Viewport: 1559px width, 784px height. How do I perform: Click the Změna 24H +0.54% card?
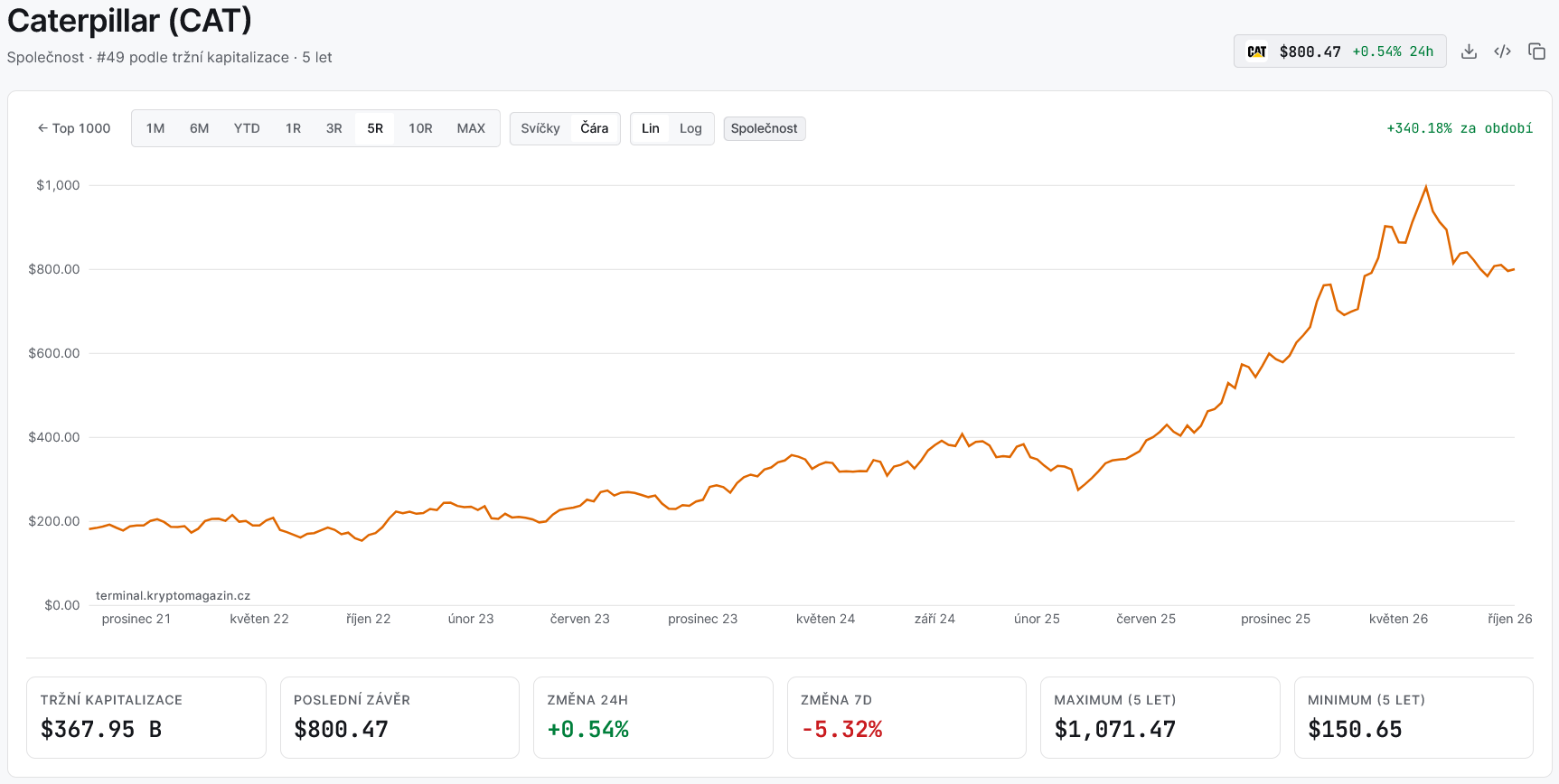point(653,717)
